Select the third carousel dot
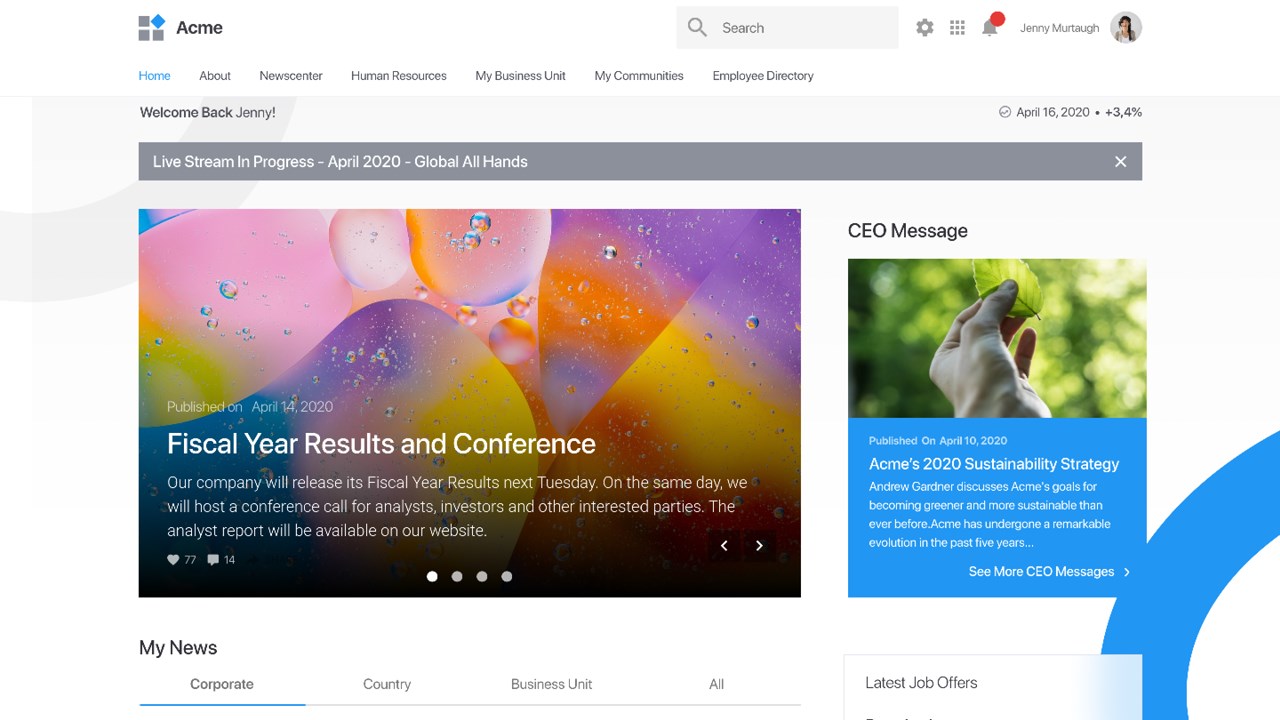The width and height of the screenshot is (1280, 720). [x=482, y=576]
